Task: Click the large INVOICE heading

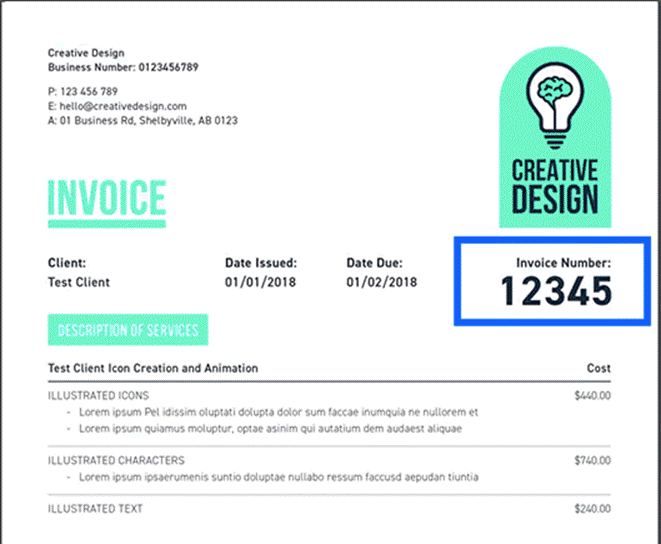Action: [107, 197]
